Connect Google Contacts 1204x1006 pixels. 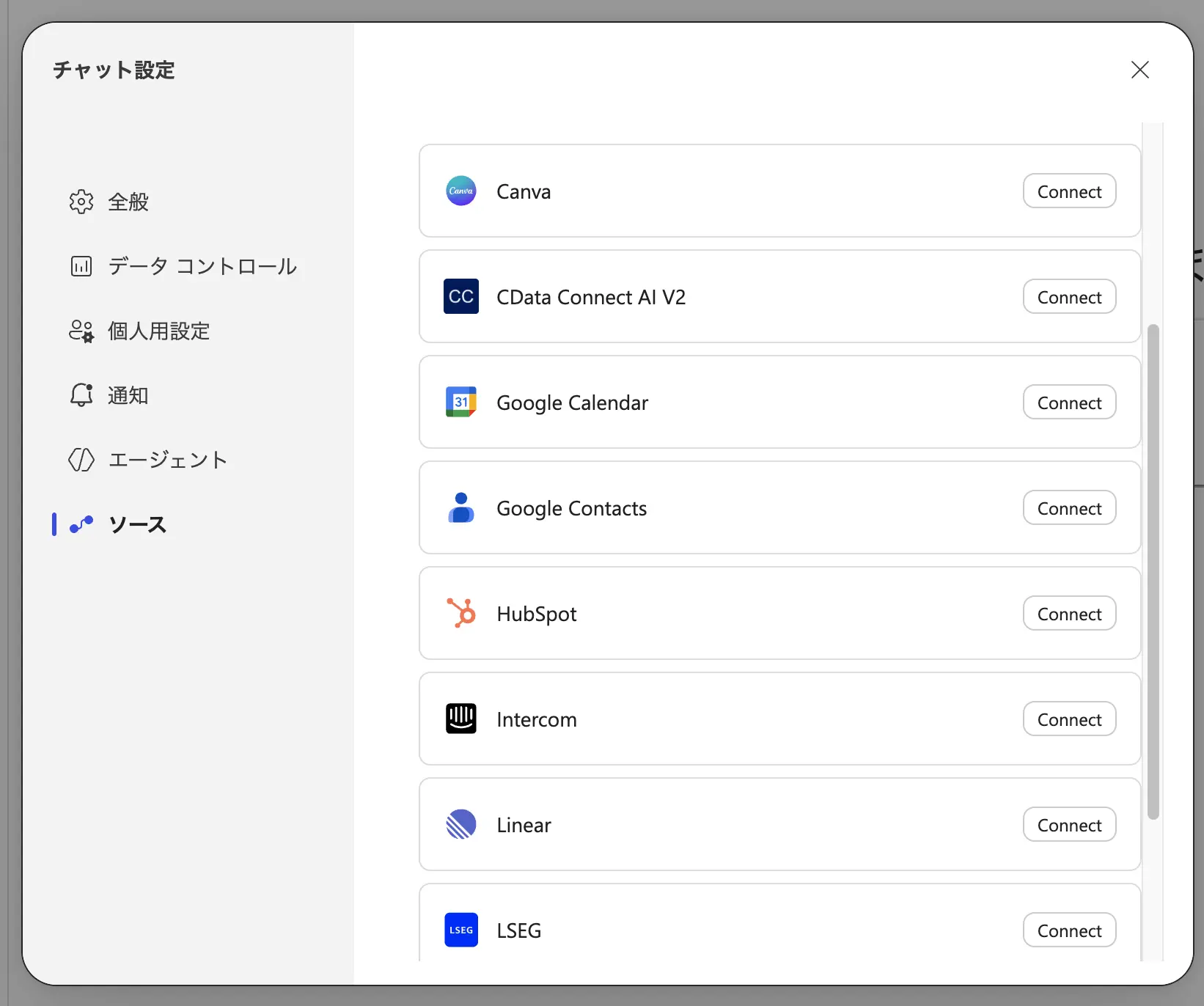point(1069,508)
